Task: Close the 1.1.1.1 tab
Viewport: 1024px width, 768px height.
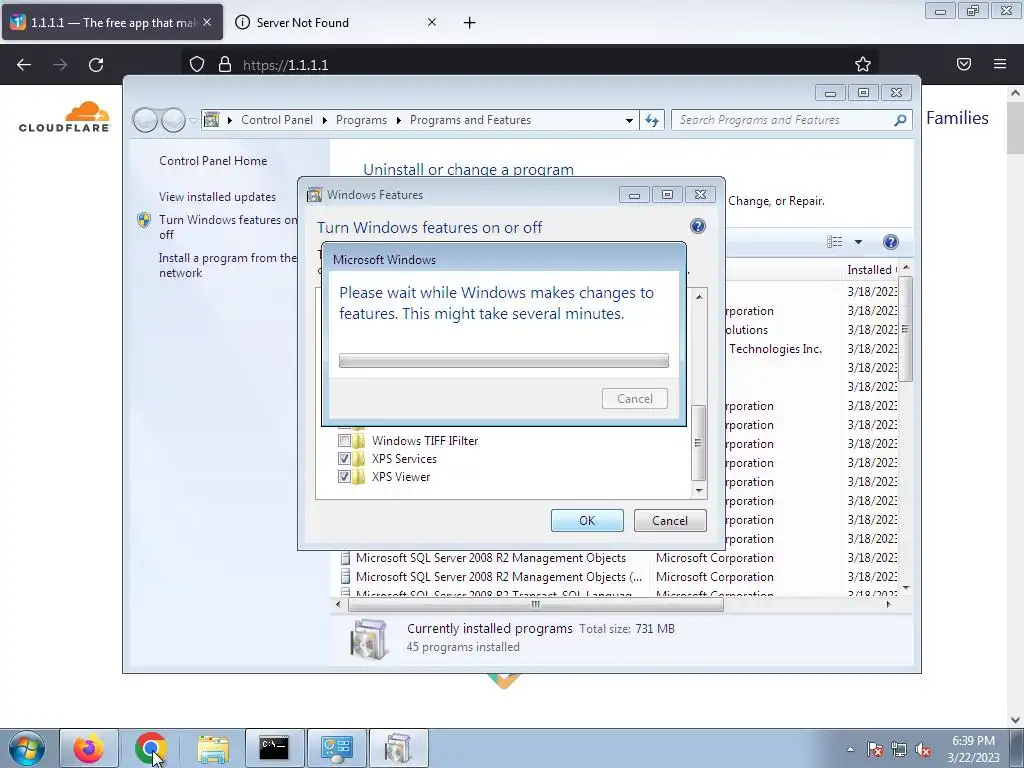Action: pyautogui.click(x=207, y=22)
